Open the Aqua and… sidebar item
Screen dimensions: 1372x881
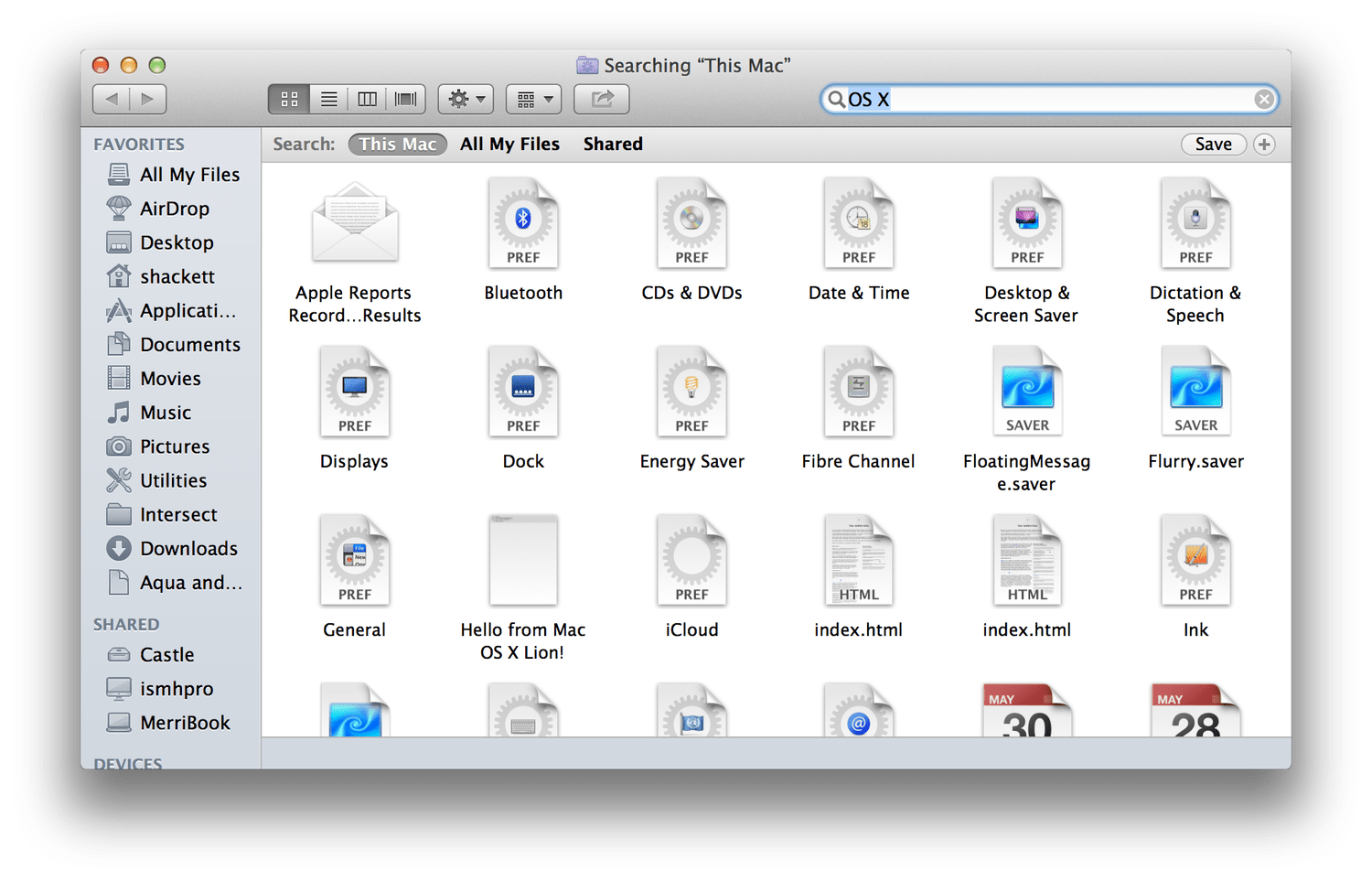[175, 582]
